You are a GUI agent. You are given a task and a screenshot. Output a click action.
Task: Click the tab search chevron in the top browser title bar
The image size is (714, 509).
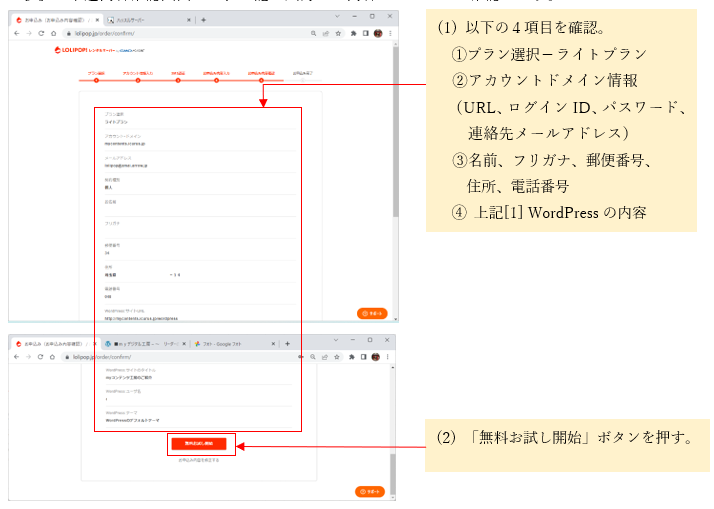pyautogui.click(x=337, y=18)
